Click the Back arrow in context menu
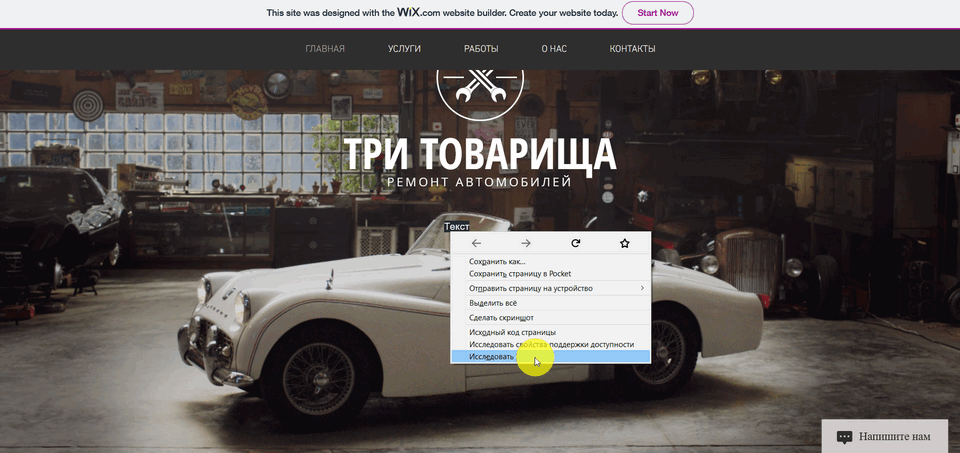The width and height of the screenshot is (960, 453). tap(476, 244)
